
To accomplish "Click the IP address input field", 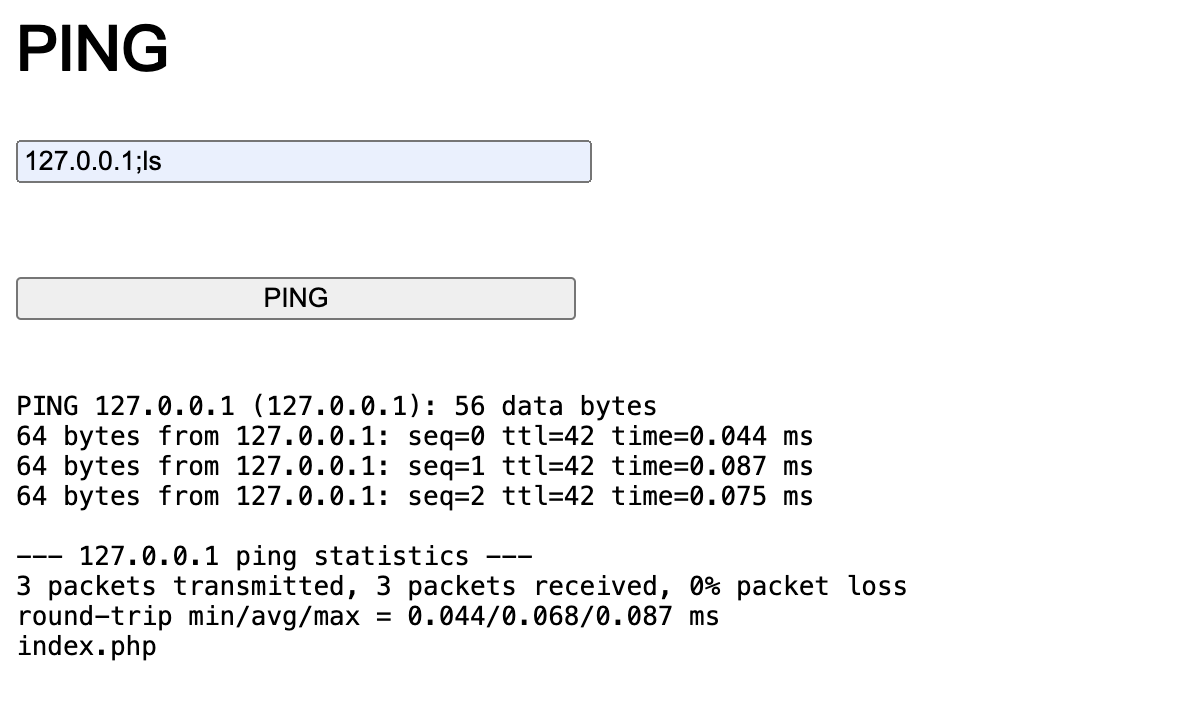I will click(x=303, y=162).
